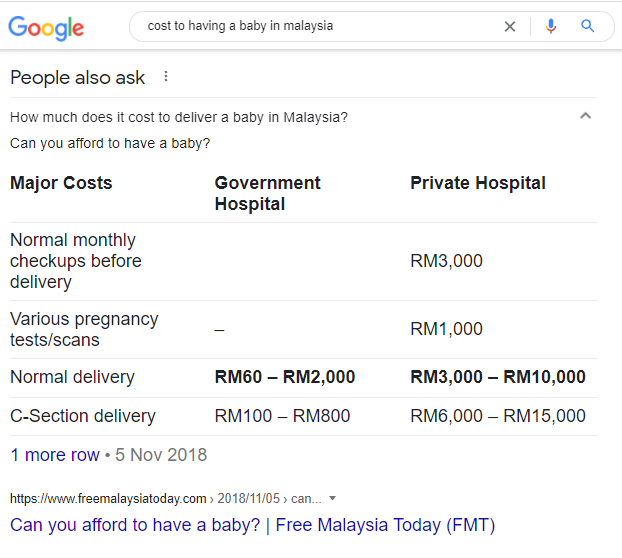
Task: Select the Normal delivery row label
Action: (x=72, y=377)
